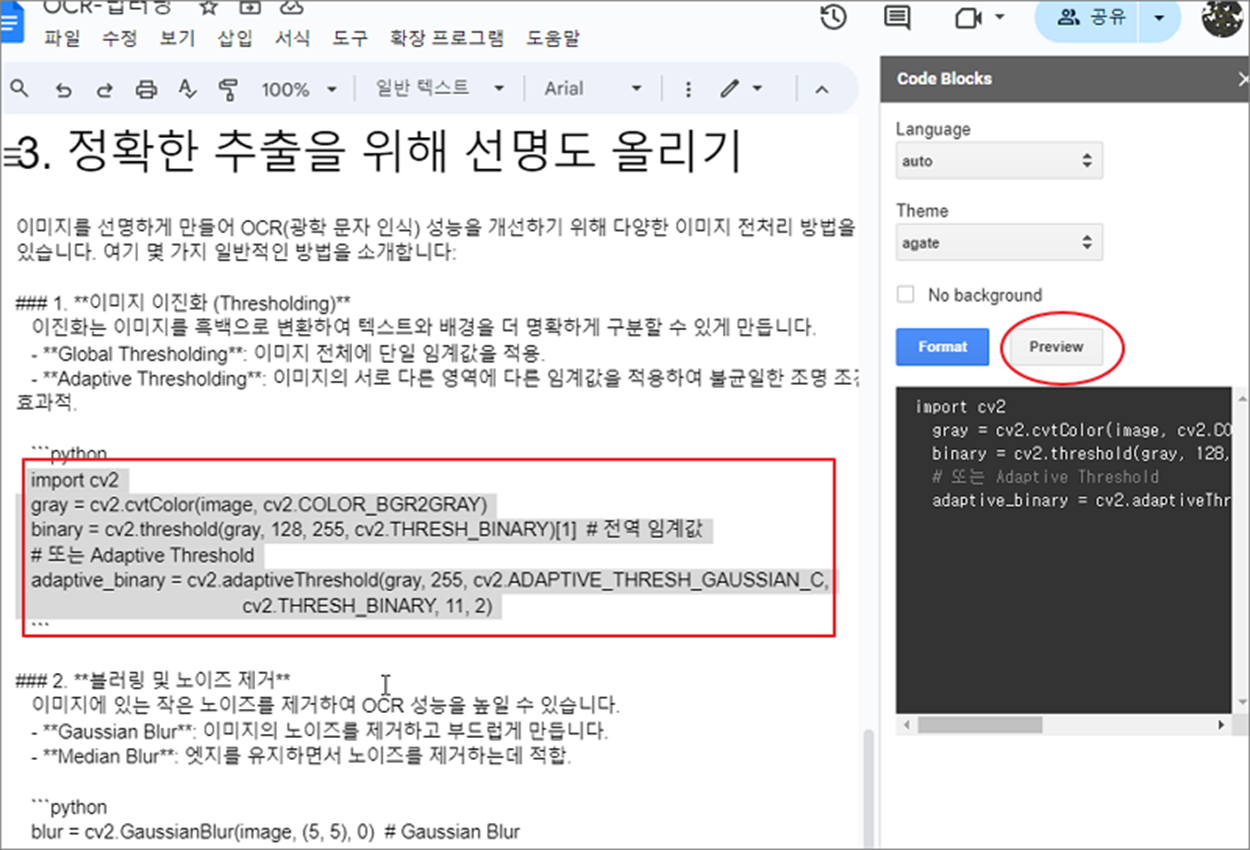Click the 'blur = cv2.GaussianBlur' line
The image size is (1250, 850).
tap(275, 832)
